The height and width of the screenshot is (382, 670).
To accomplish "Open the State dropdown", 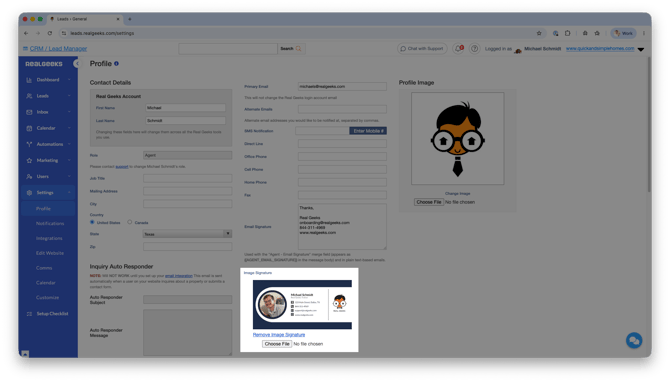I will point(187,234).
